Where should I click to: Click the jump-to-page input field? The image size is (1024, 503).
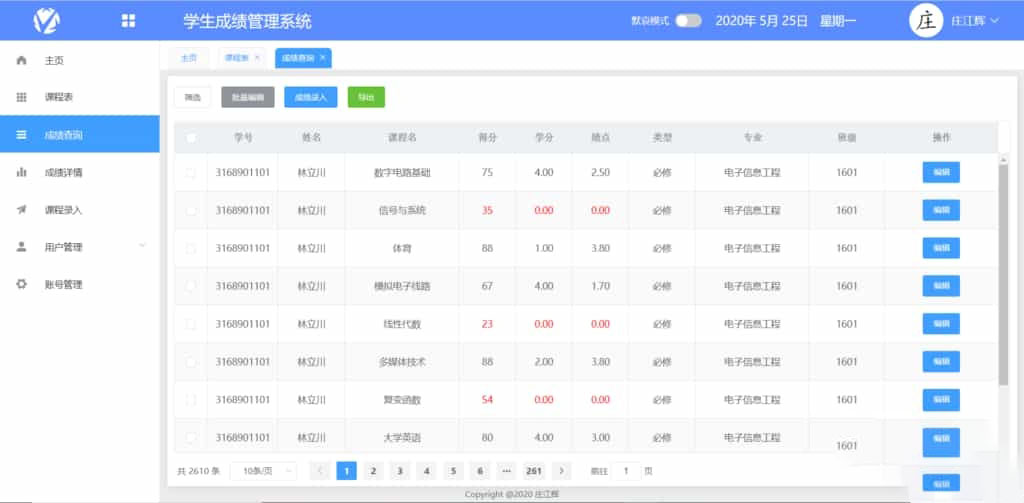[x=626, y=471]
